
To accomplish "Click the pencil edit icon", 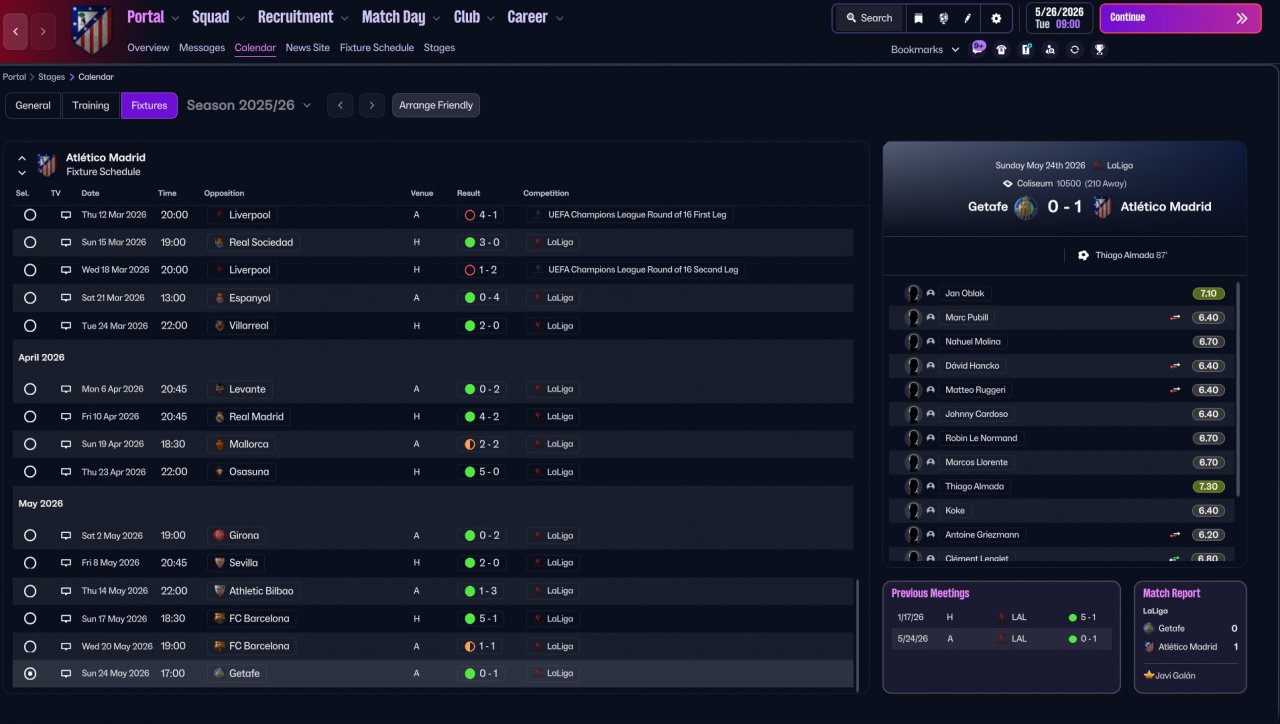I will (x=967, y=18).
